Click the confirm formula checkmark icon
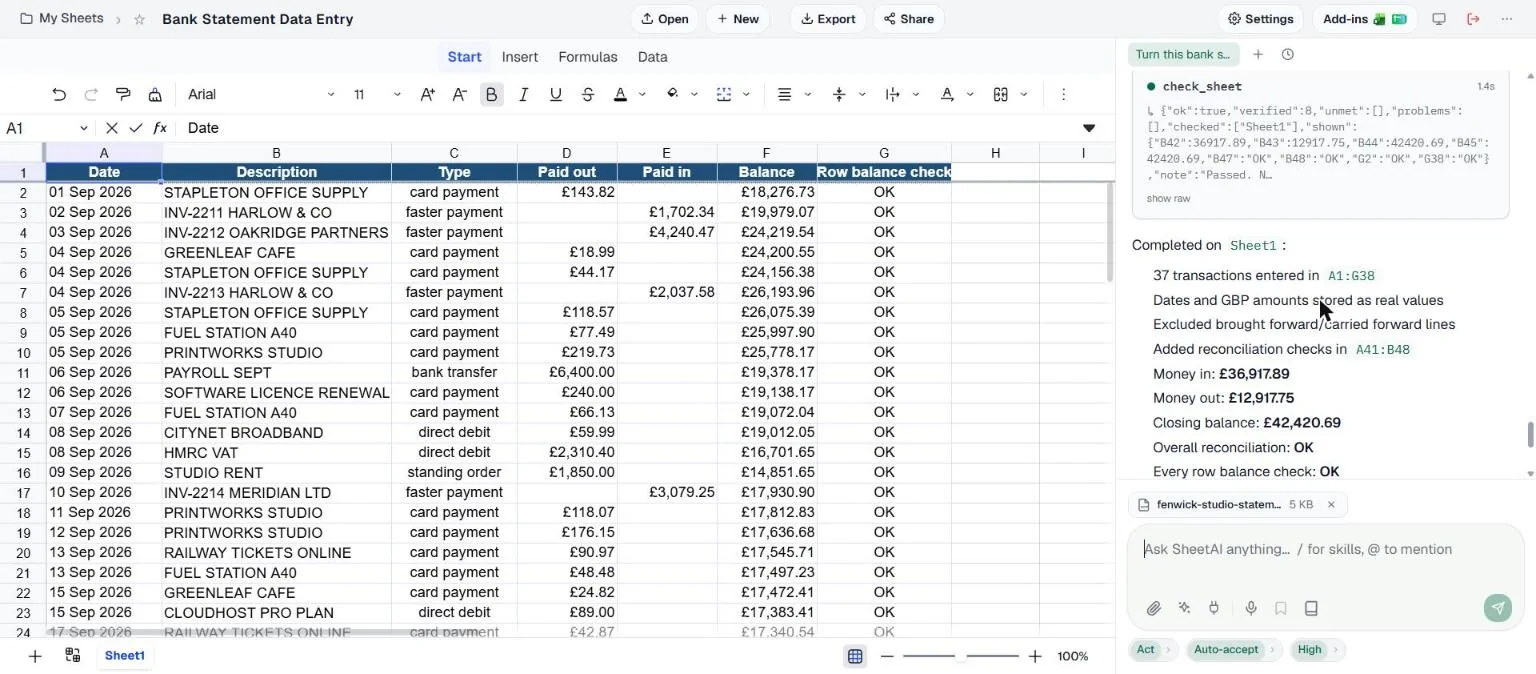Image resolution: width=1536 pixels, height=674 pixels. point(136,128)
